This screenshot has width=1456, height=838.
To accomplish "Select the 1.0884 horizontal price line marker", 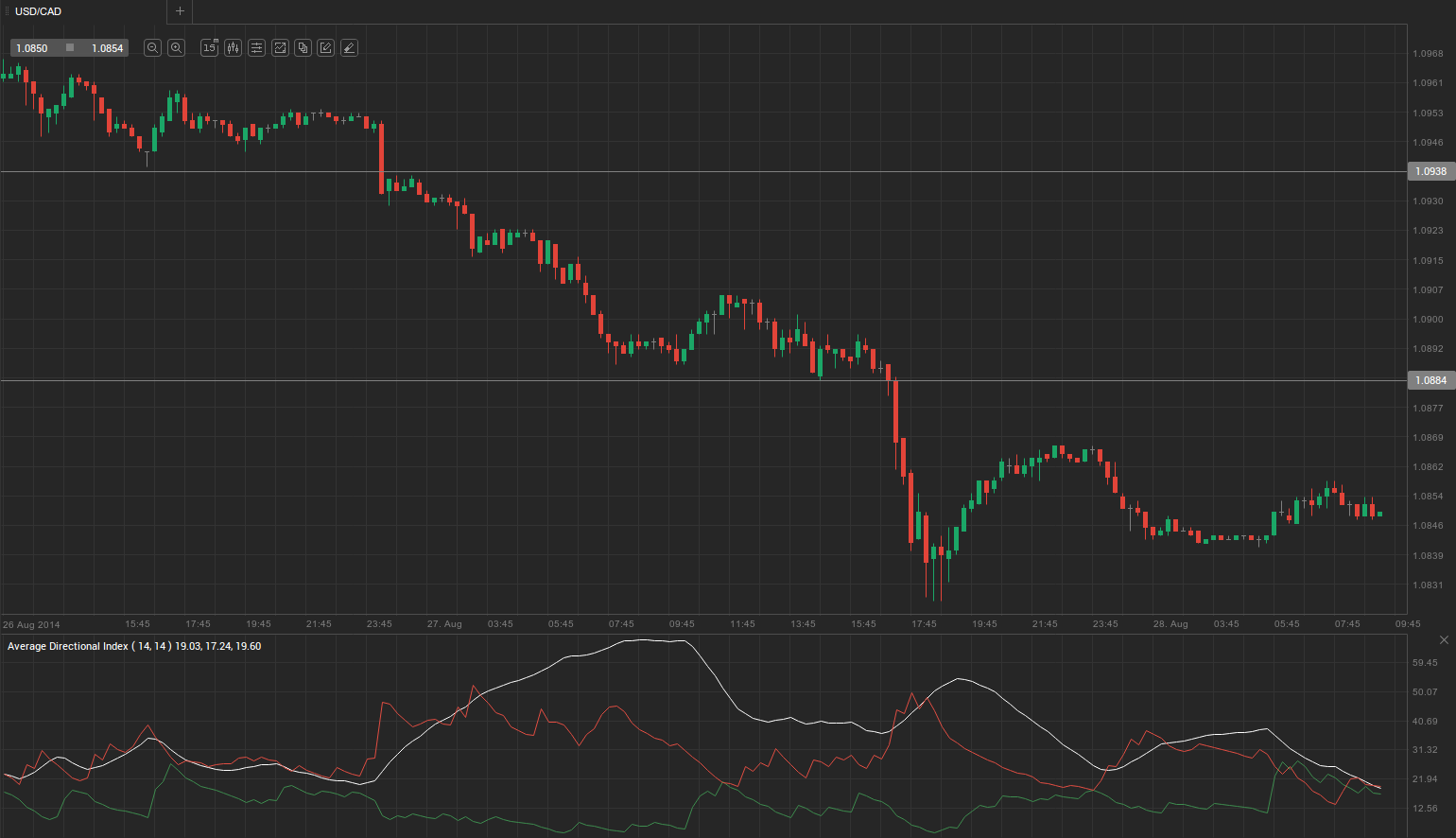I will coord(1430,380).
